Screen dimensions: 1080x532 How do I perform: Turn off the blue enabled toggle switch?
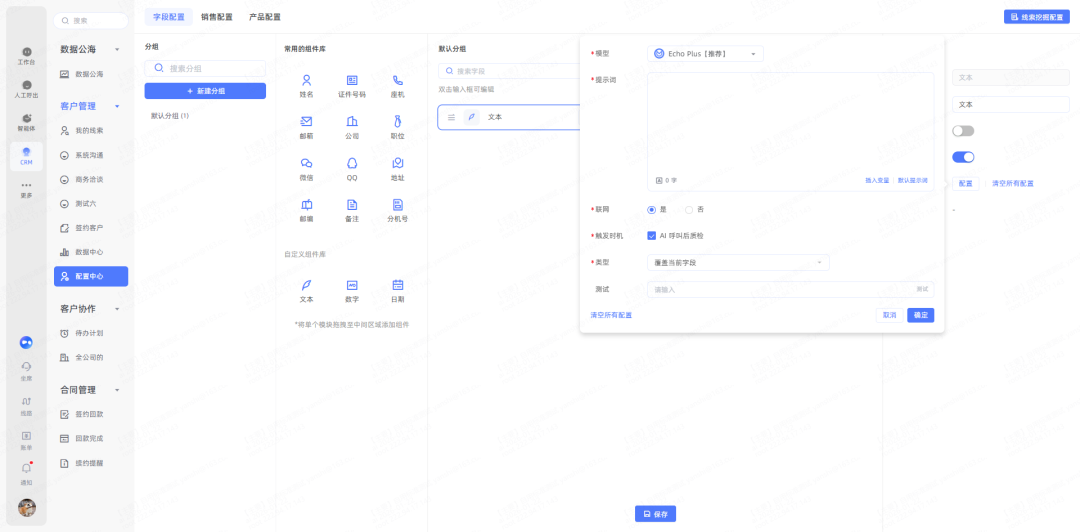[963, 157]
